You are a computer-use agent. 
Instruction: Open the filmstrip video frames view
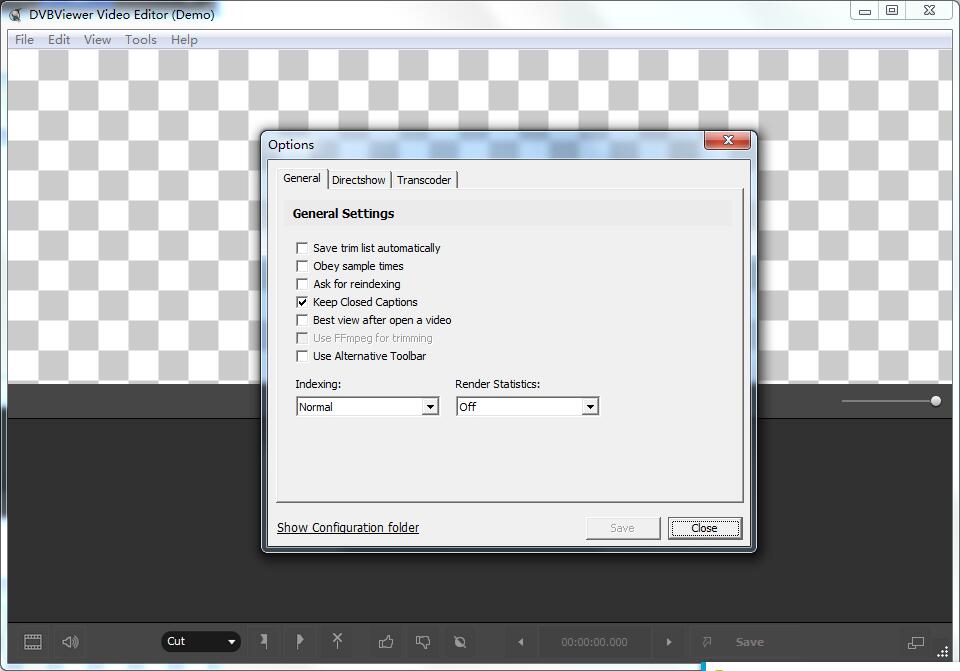(32, 642)
